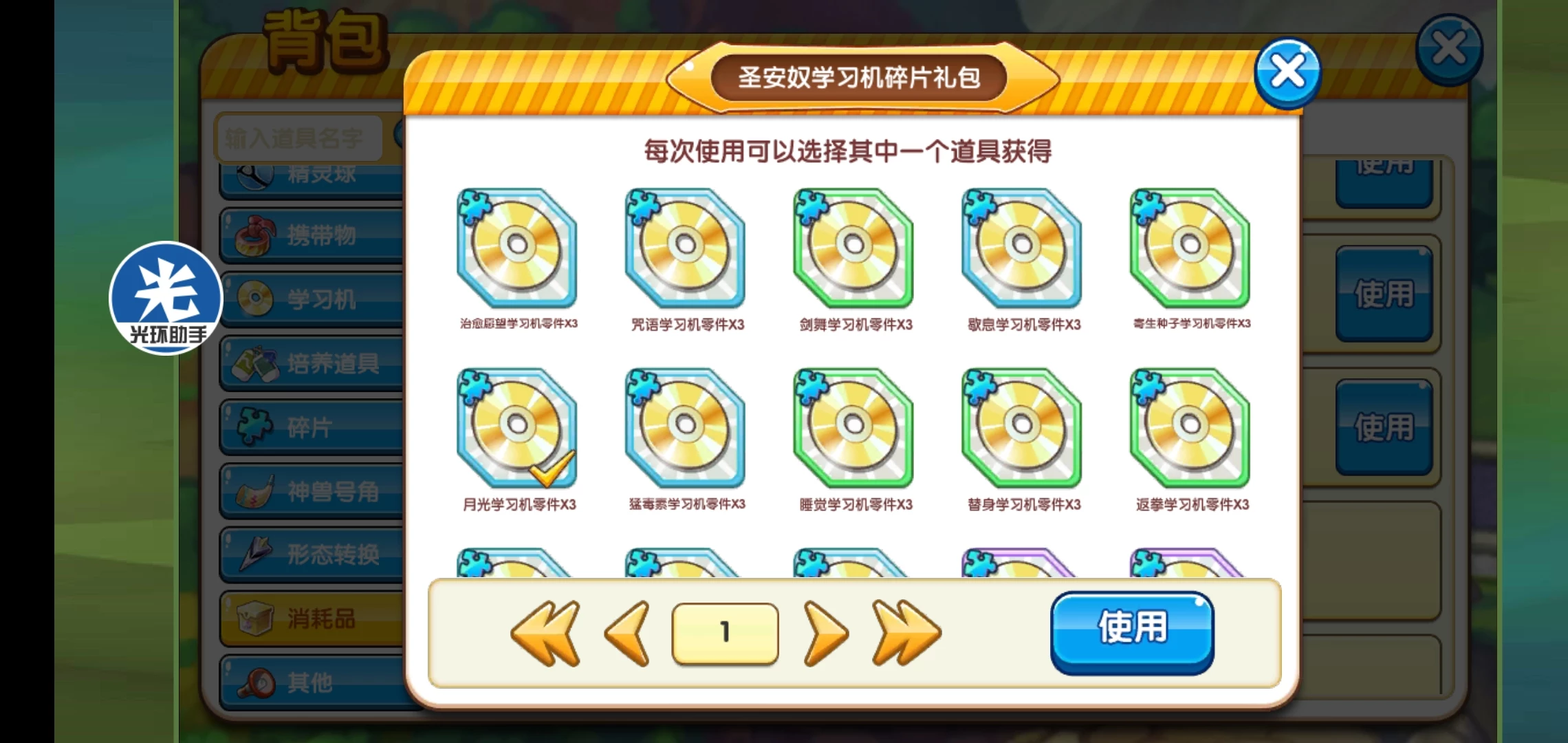This screenshot has width=1568, height=743.
Task: Choose 剑舞学习机零件X3 disc icon
Action: 853,248
